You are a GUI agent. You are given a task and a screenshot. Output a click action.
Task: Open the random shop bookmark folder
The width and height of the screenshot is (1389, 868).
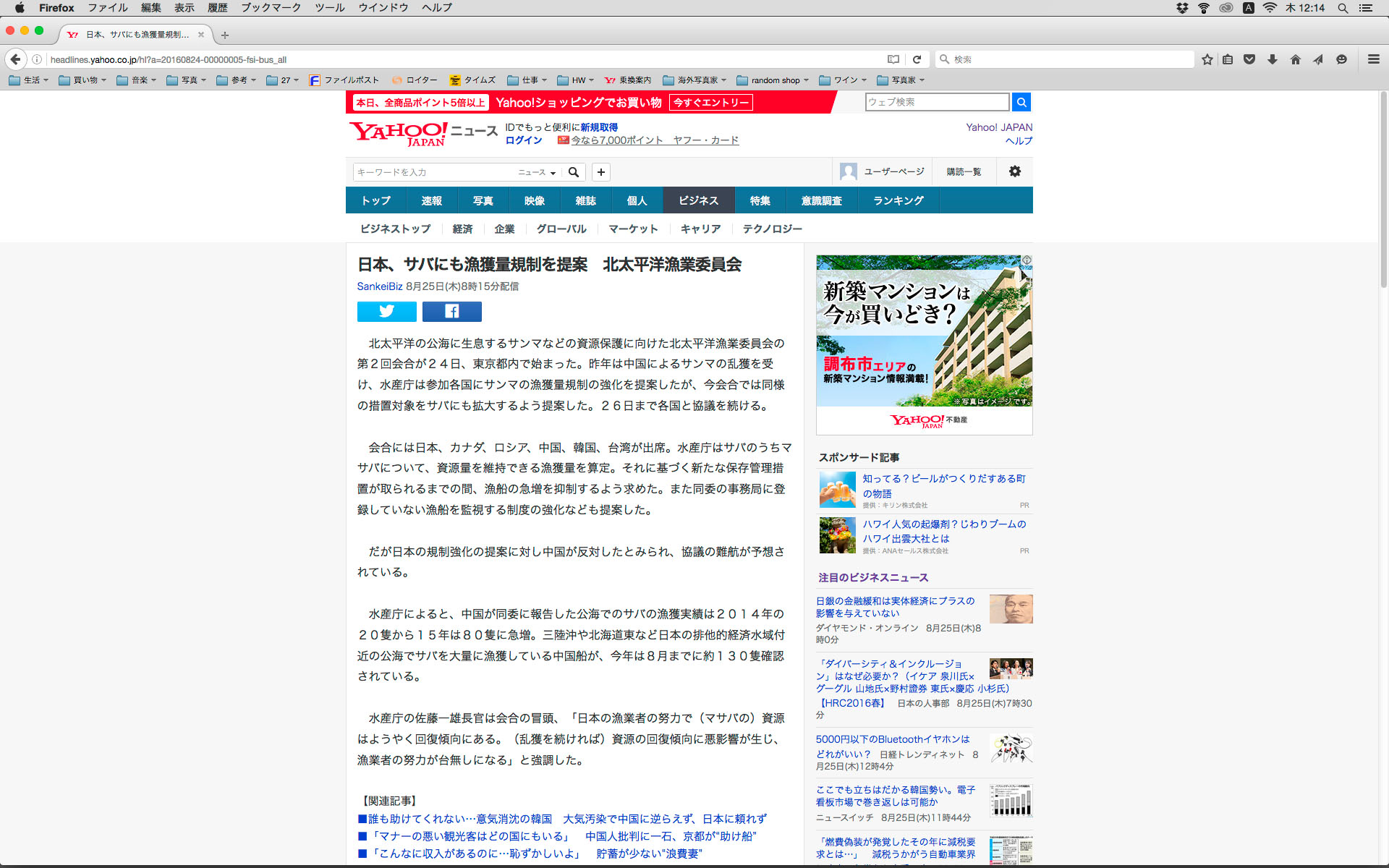773,80
